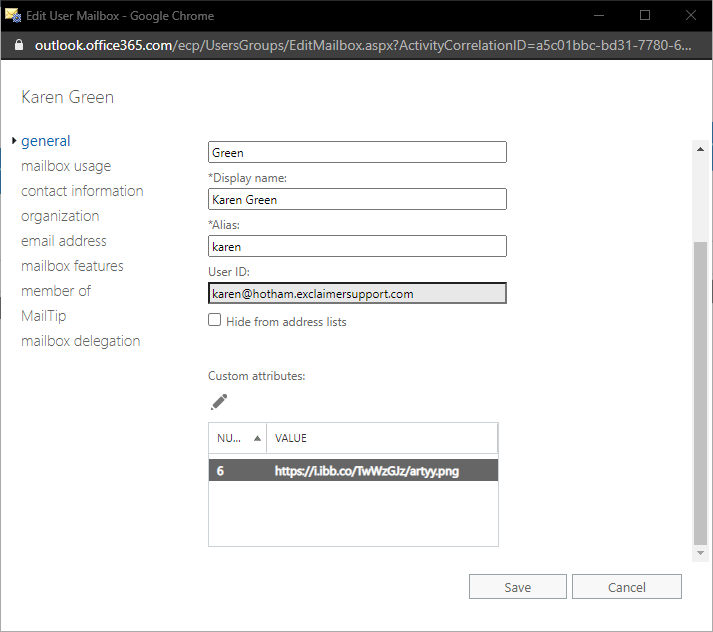713x632 pixels.
Task: Open the contact information section
Action: coord(82,191)
